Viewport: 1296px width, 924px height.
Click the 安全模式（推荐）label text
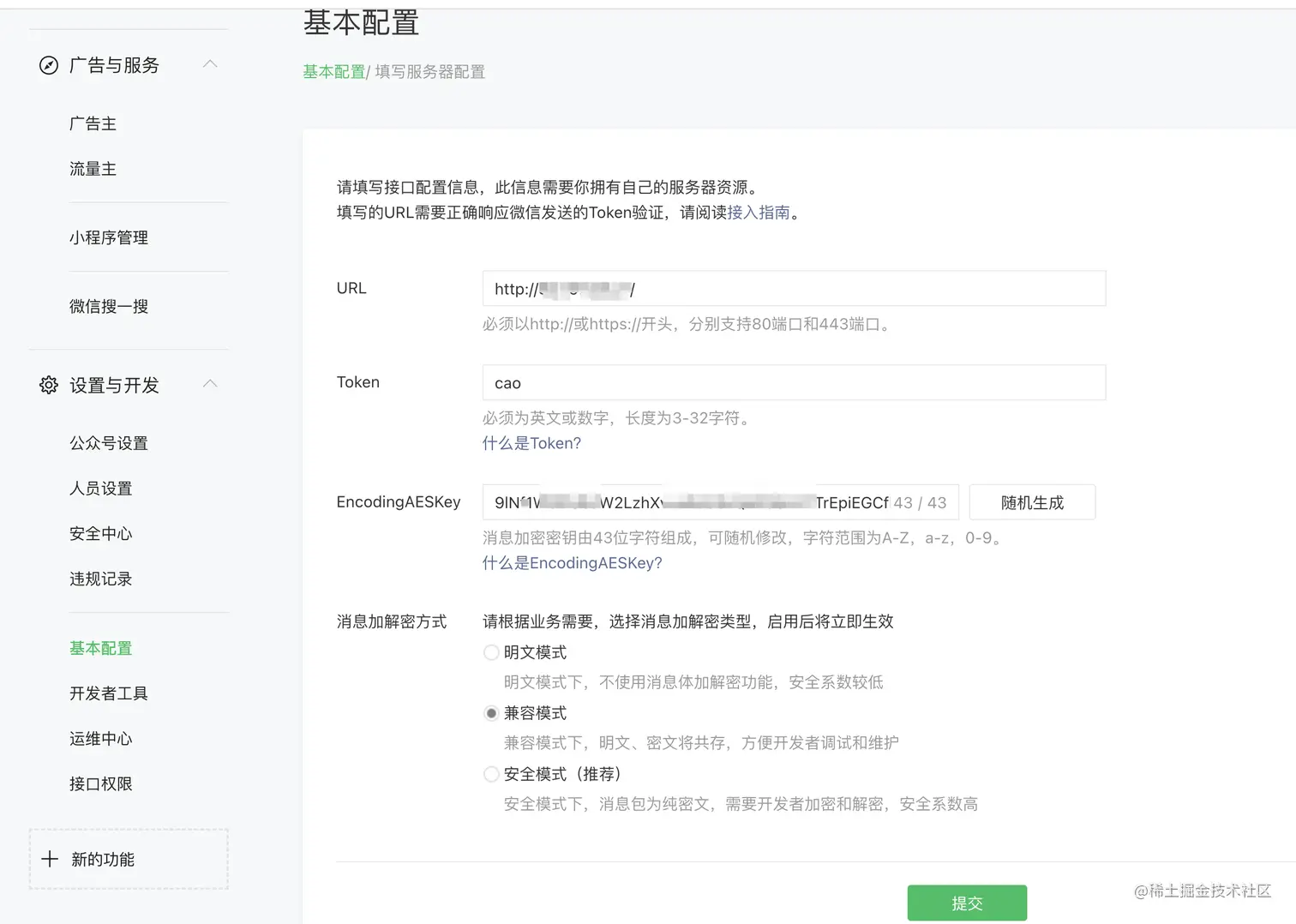562,774
